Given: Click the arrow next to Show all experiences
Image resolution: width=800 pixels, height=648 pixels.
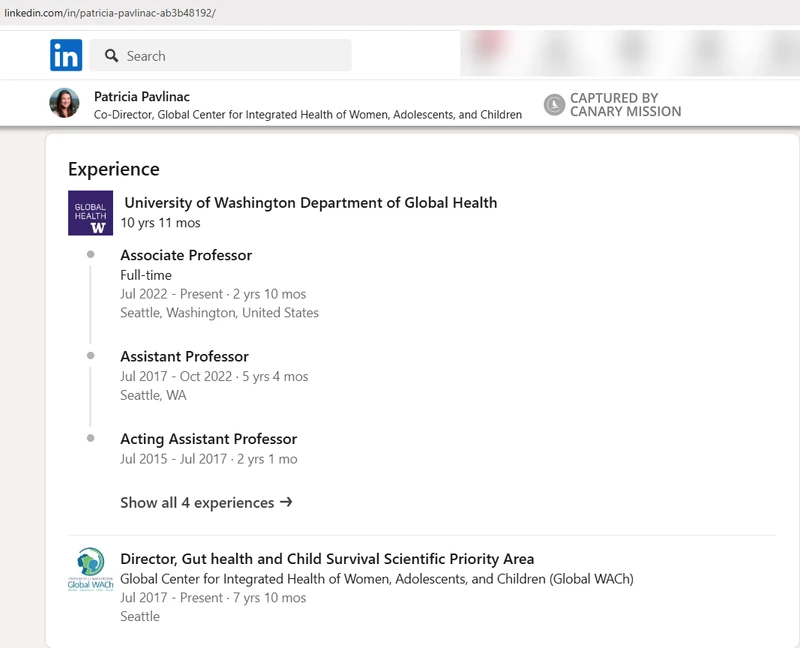Looking at the screenshot, I should [x=286, y=502].
